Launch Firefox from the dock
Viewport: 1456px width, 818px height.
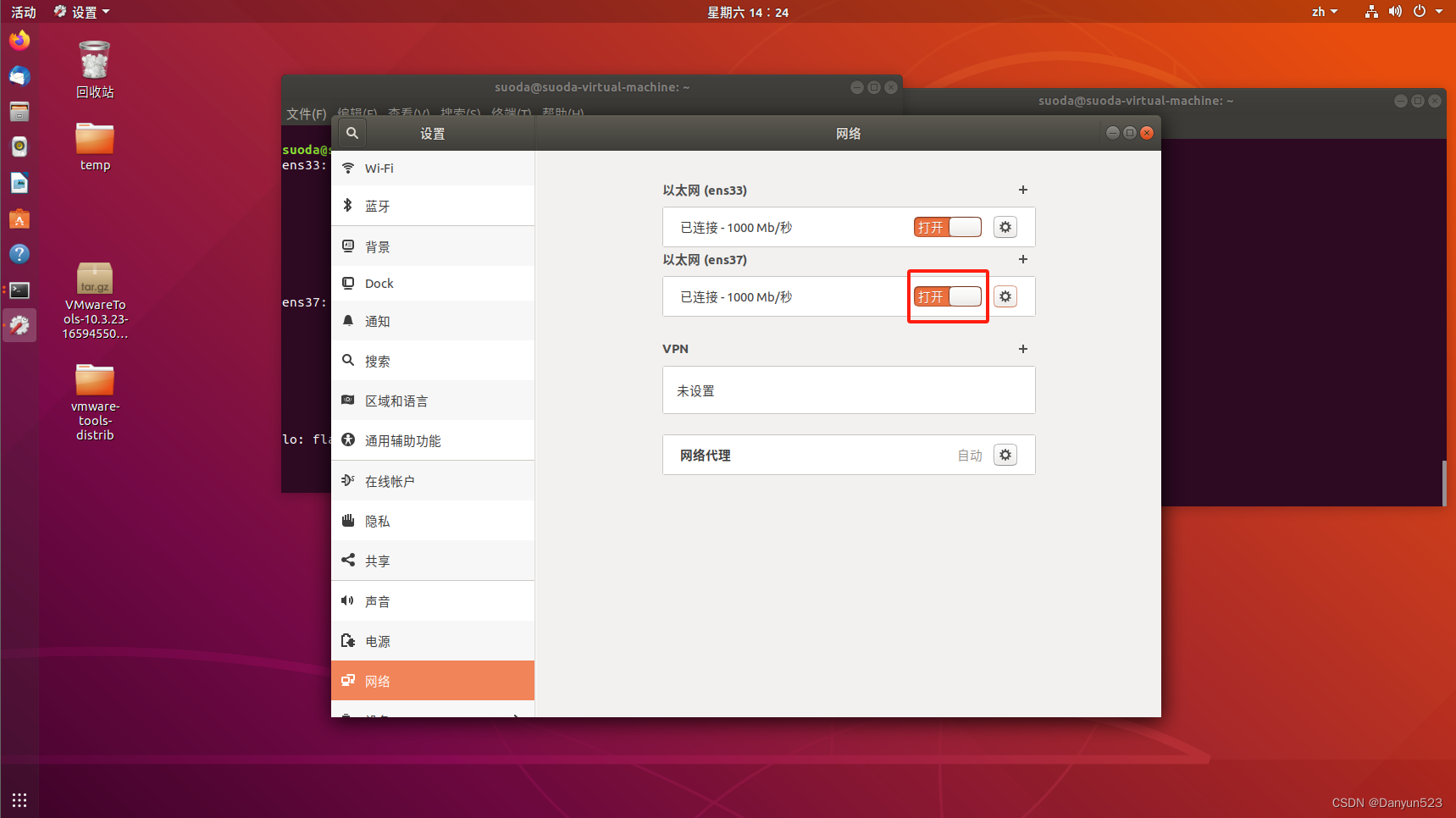point(19,40)
